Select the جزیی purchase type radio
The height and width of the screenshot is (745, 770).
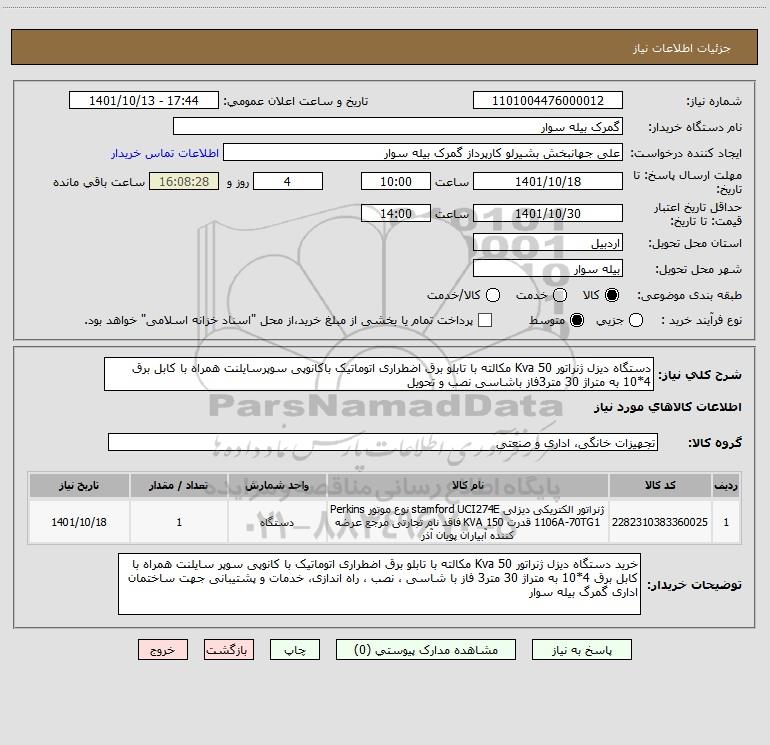pyautogui.click(x=636, y=320)
